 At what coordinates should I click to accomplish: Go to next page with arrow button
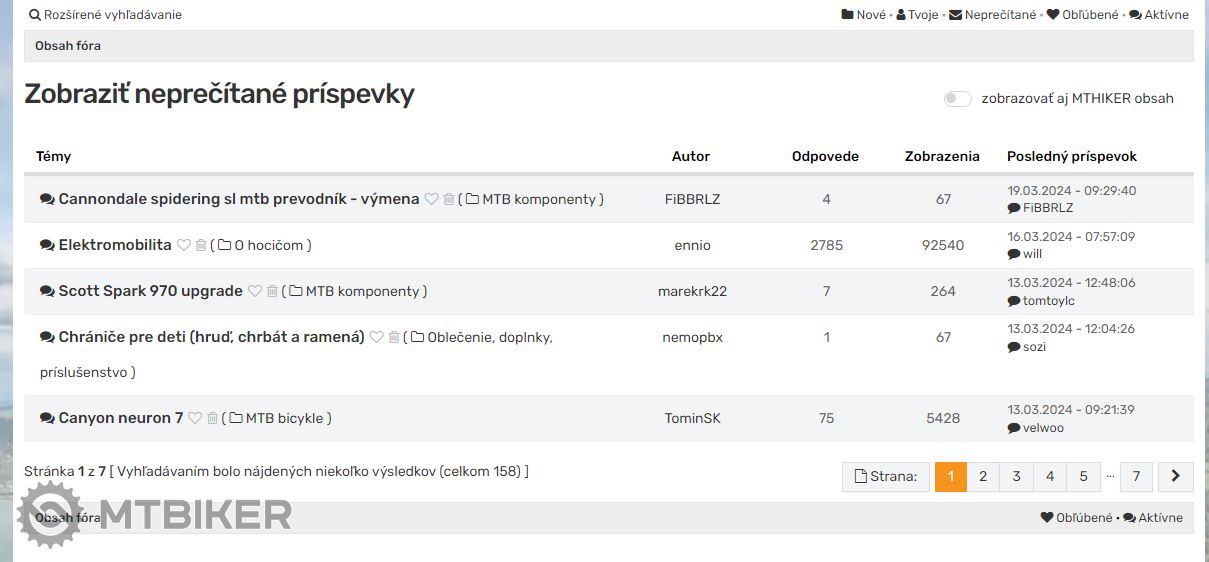coord(1175,477)
